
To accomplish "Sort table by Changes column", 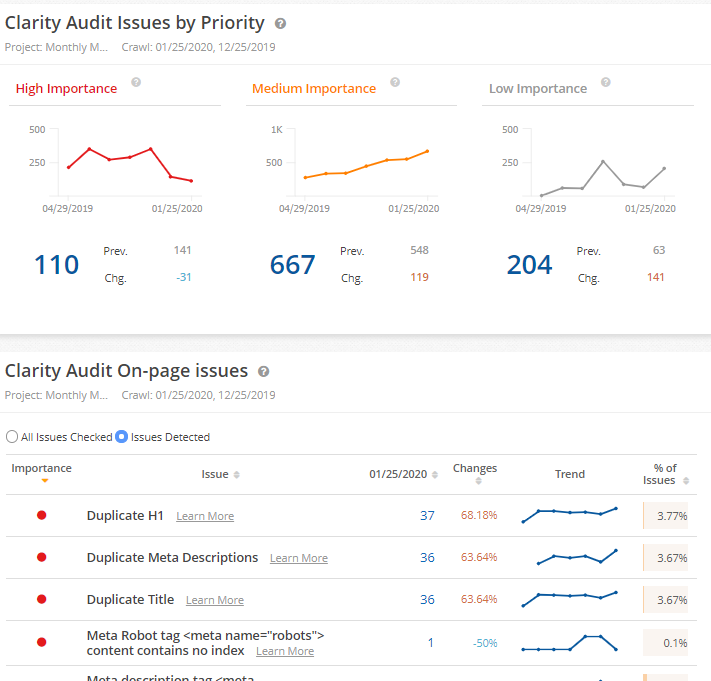I will 478,481.
